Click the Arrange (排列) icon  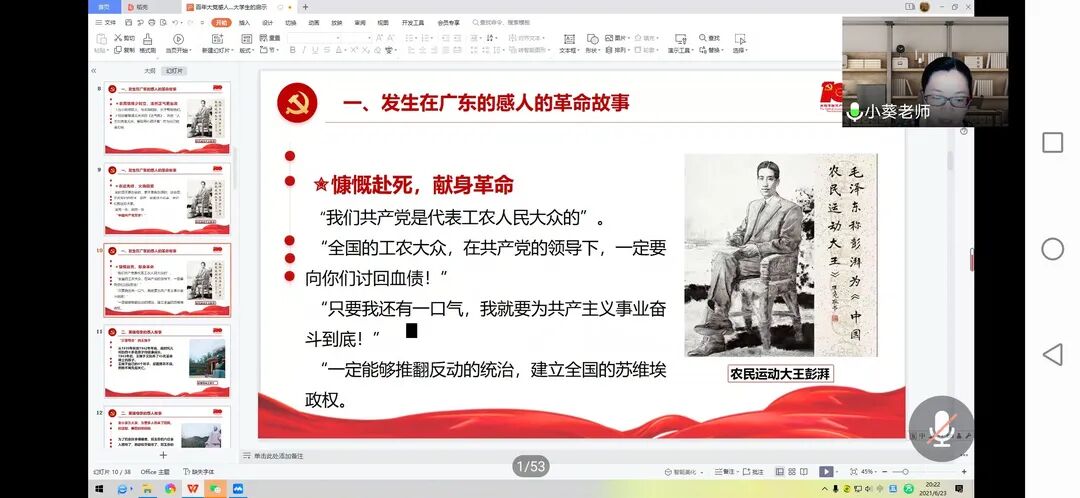point(609,50)
